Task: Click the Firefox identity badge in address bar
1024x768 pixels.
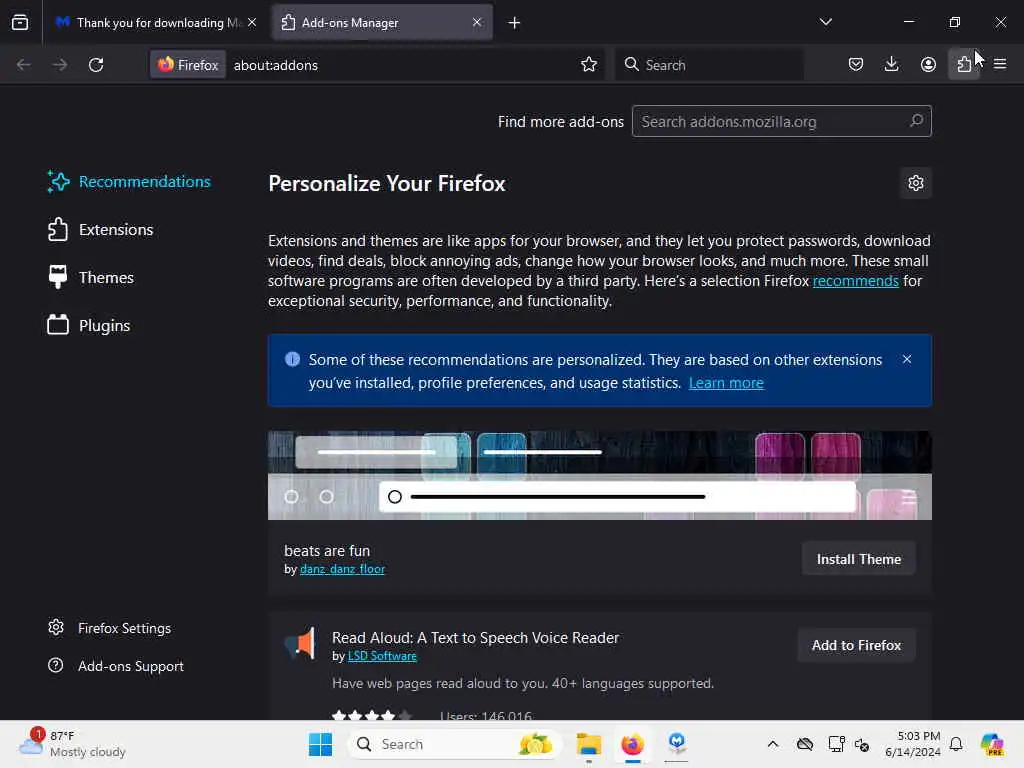Action: pyautogui.click(x=188, y=65)
